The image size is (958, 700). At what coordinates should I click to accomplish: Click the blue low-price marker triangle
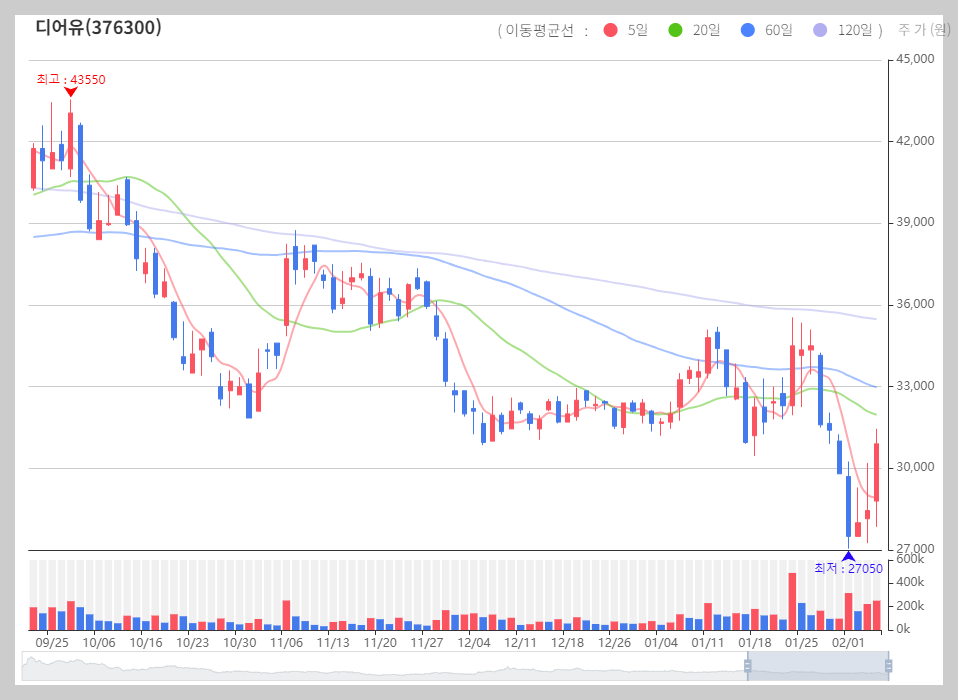[848, 556]
